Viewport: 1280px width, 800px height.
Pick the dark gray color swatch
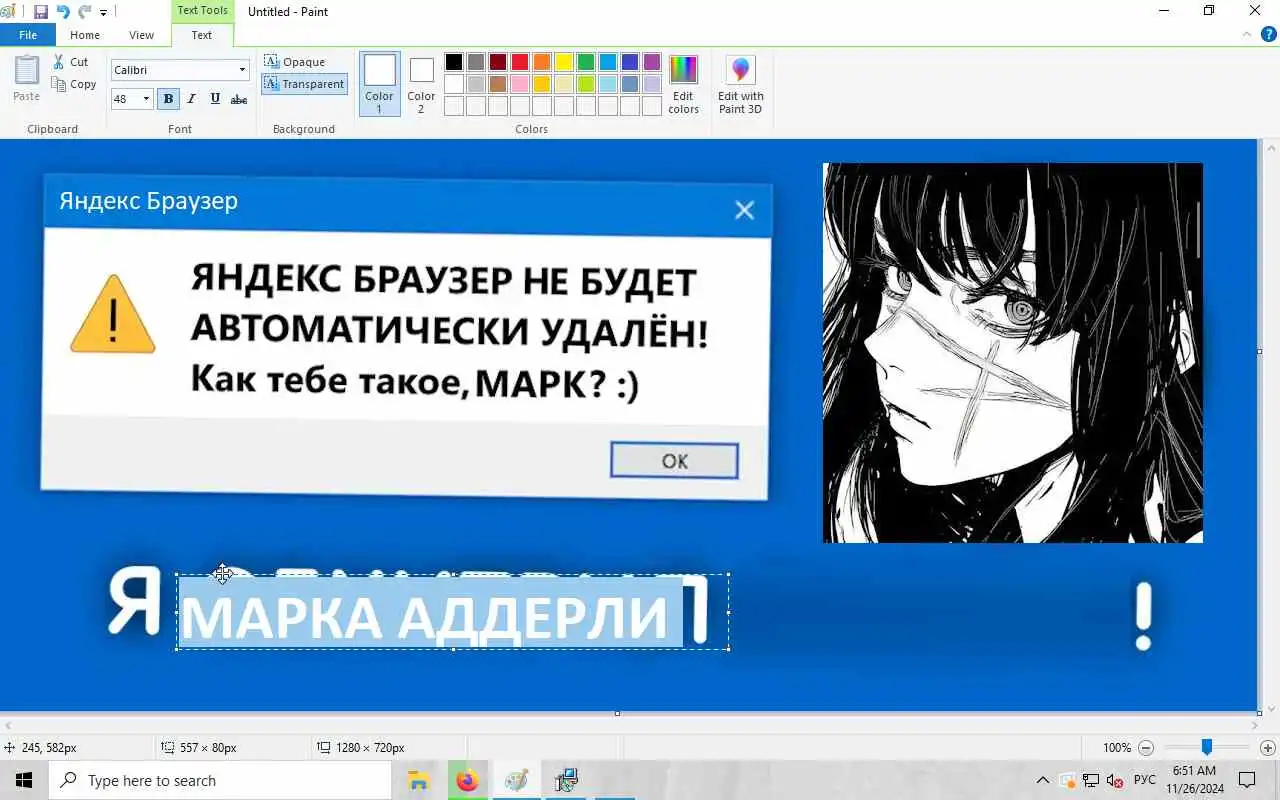(x=476, y=62)
